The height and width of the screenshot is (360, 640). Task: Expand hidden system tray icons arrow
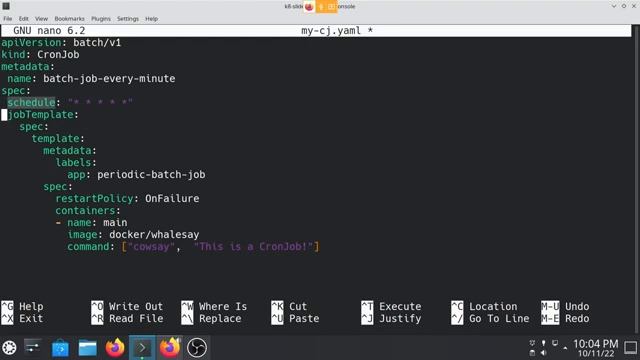click(x=565, y=348)
